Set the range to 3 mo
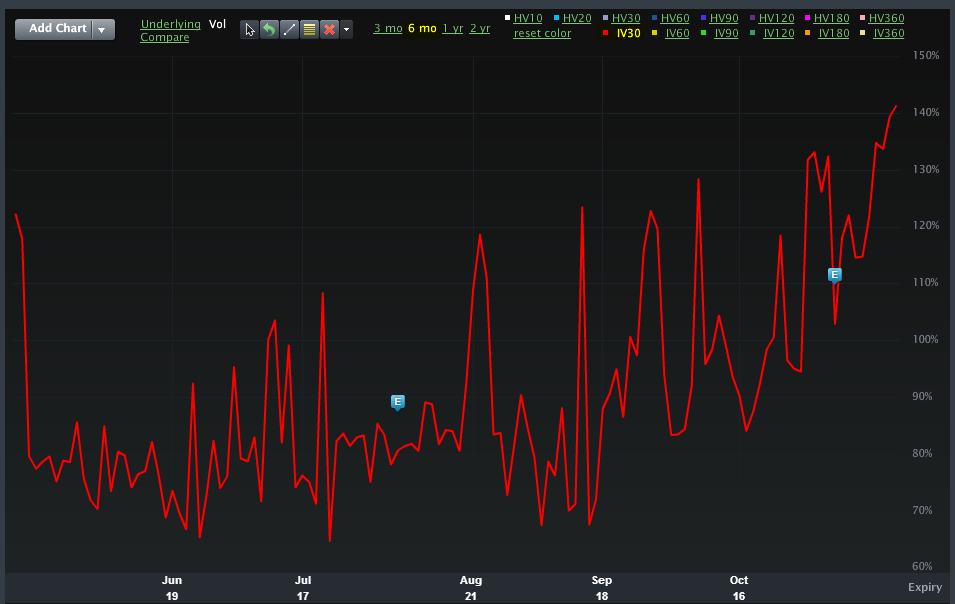 [388, 29]
